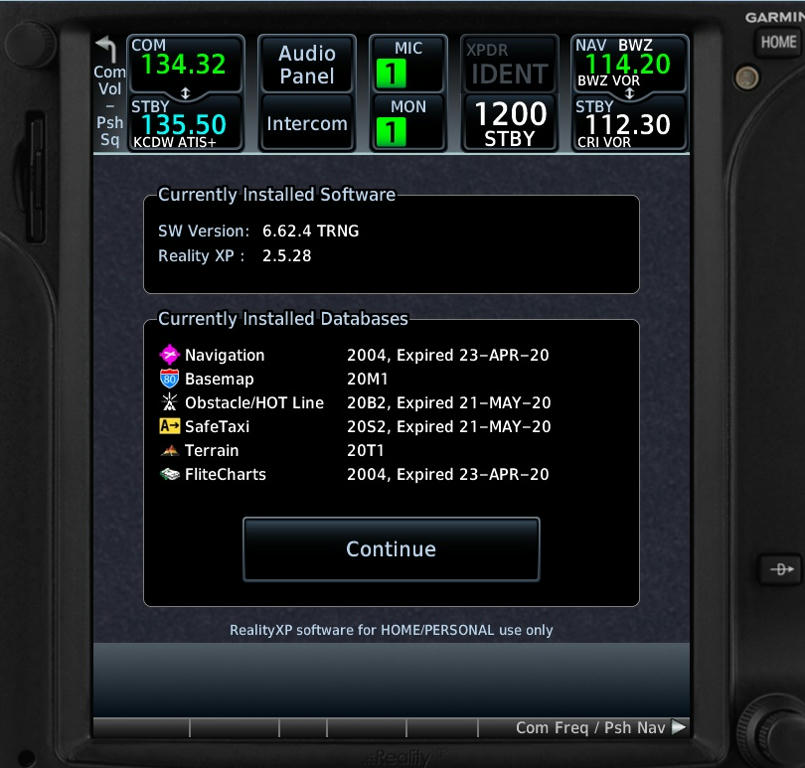The width and height of the screenshot is (805, 768).
Task: Click the RealityXP HOME/PERSONAL use notice
Action: coord(391,630)
